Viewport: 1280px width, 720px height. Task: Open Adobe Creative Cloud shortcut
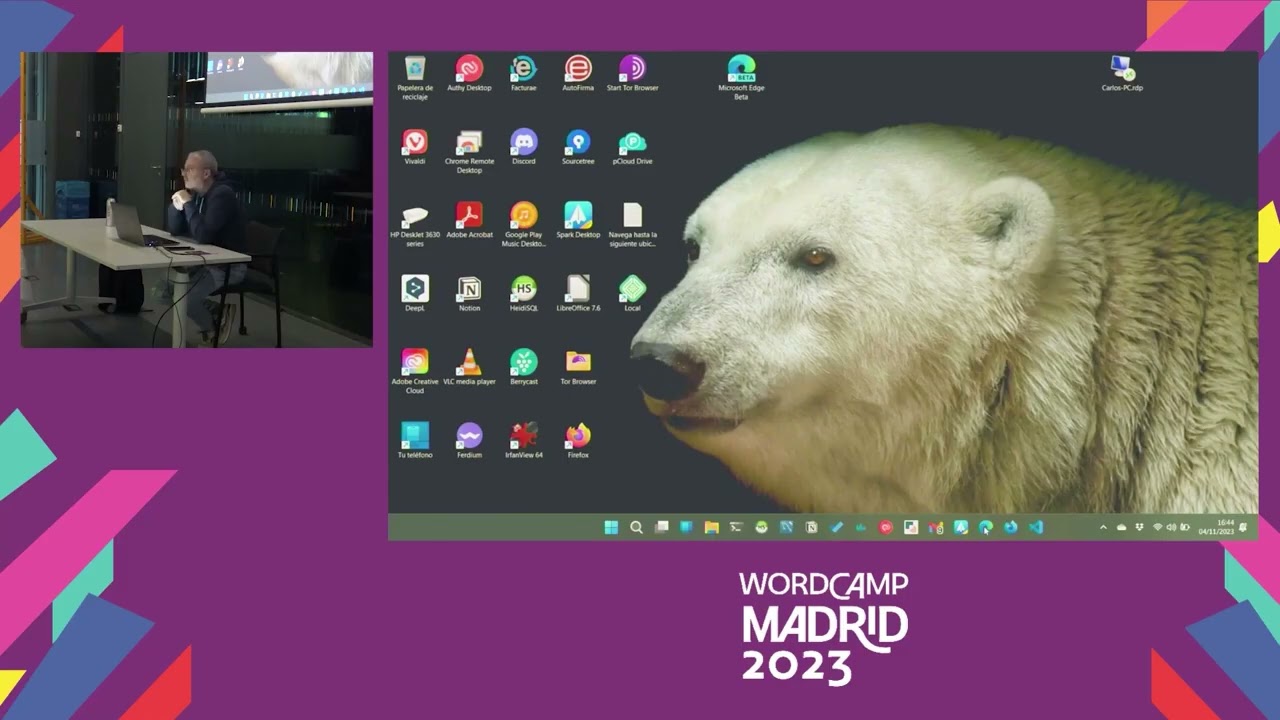(x=414, y=372)
